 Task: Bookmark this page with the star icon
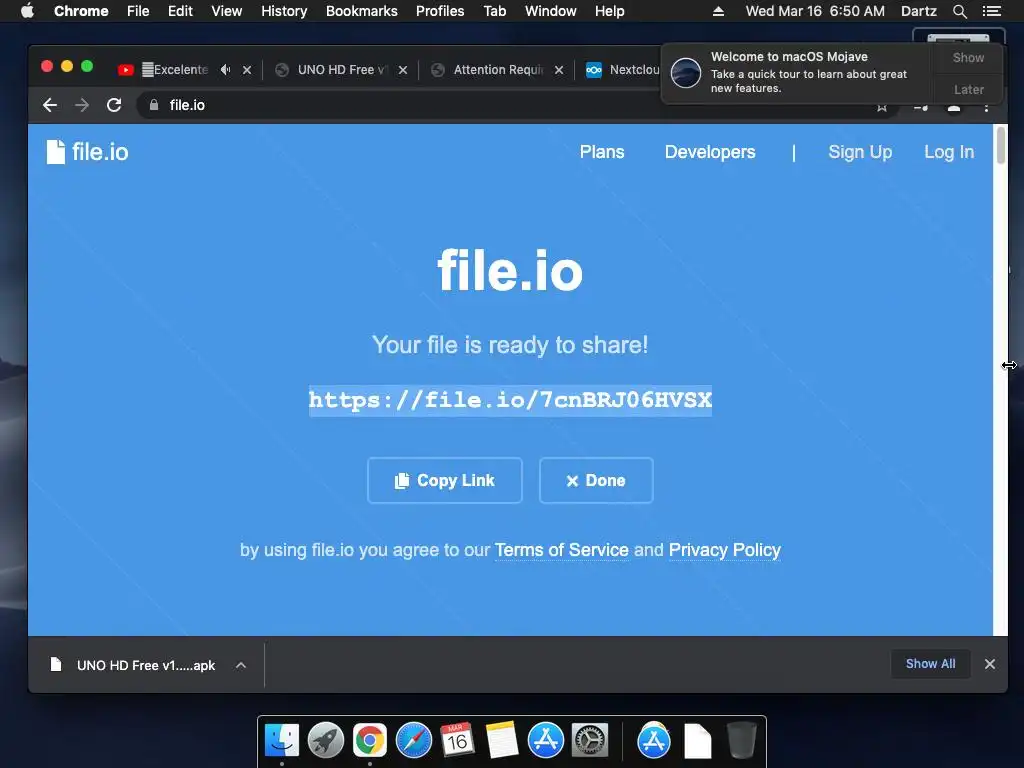click(882, 107)
